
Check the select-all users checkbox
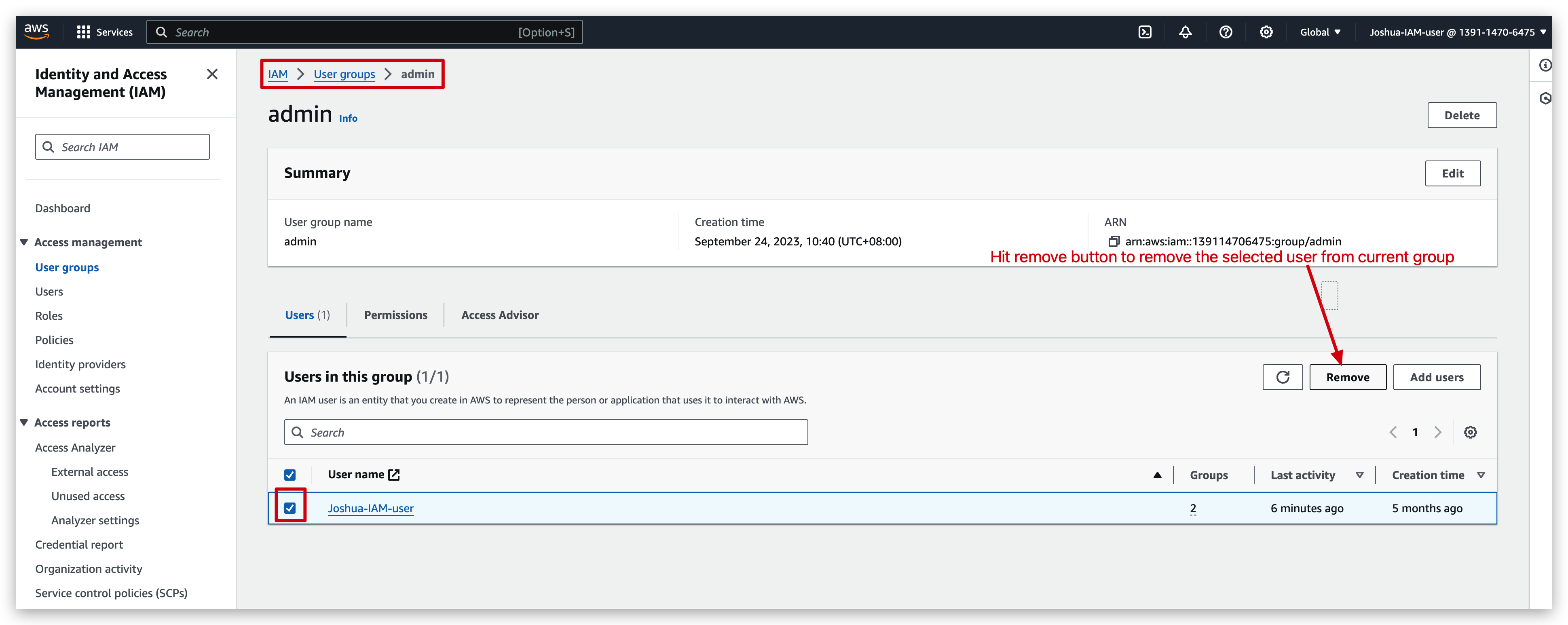(x=289, y=475)
